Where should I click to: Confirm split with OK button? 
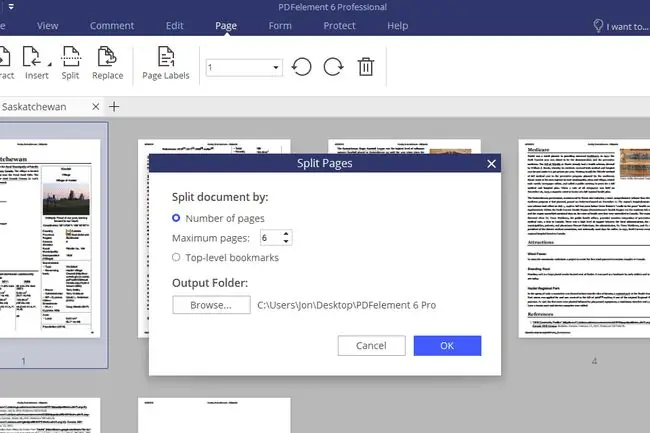pyautogui.click(x=447, y=346)
